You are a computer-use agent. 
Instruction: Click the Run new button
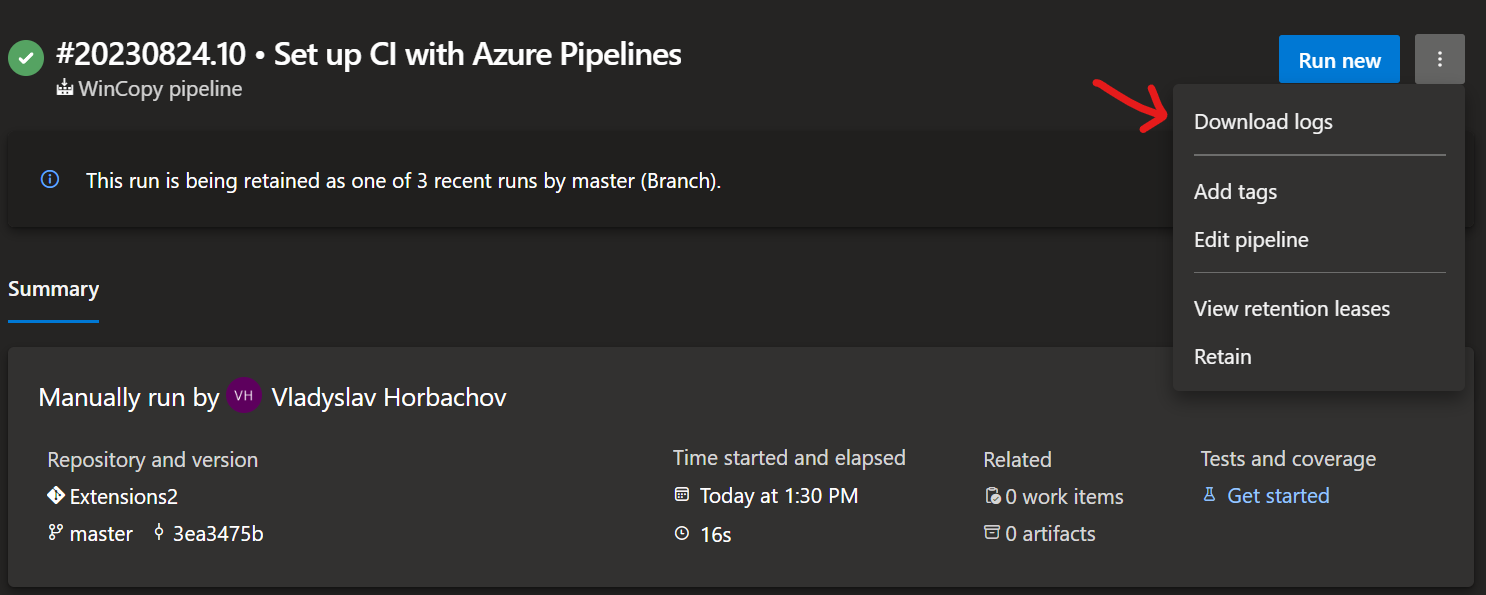click(1339, 59)
